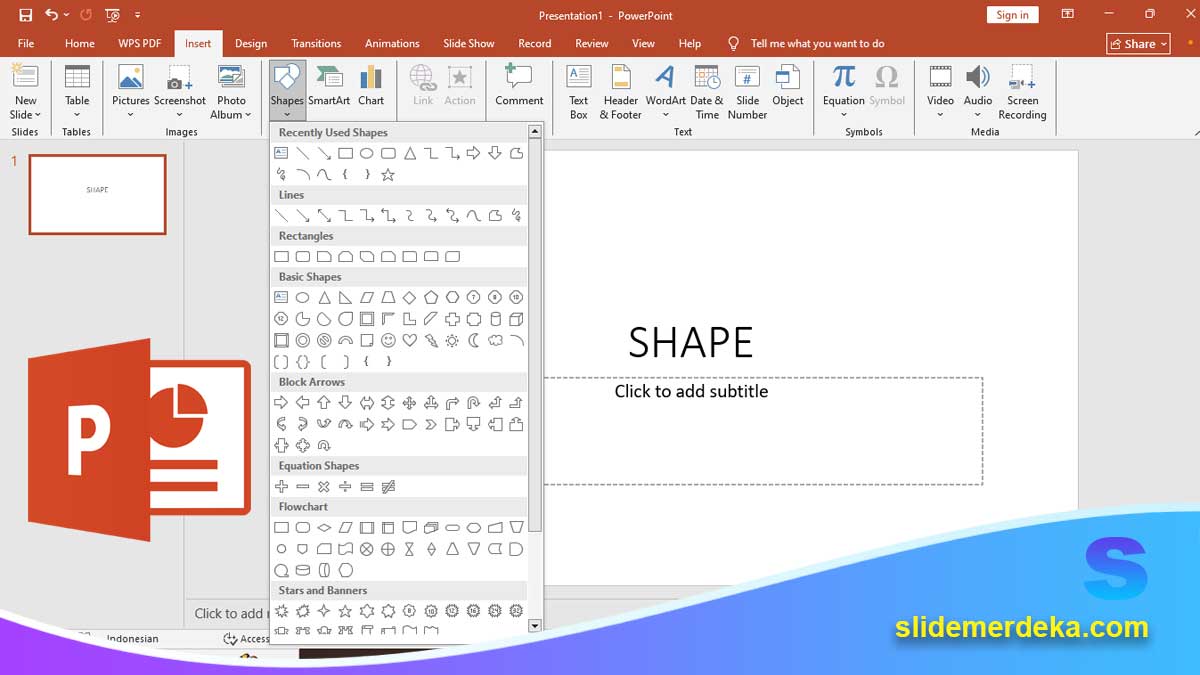Select the Multiplication Sign equation shape
Screen dimensions: 1200x675
coord(324,487)
